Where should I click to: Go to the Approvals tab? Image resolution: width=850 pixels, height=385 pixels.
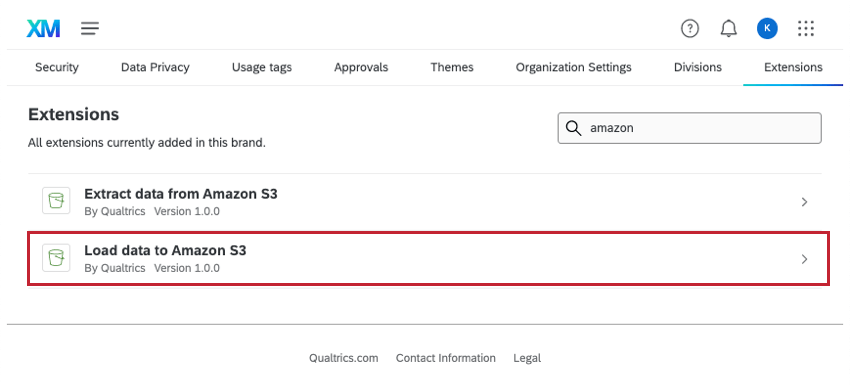(361, 67)
